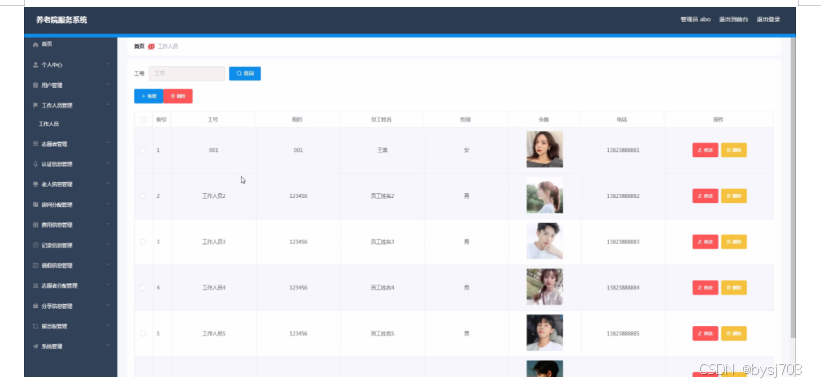Tick the checkbox for row 1 (工号 001)
Screen dimensions: 821x385
[143, 150]
